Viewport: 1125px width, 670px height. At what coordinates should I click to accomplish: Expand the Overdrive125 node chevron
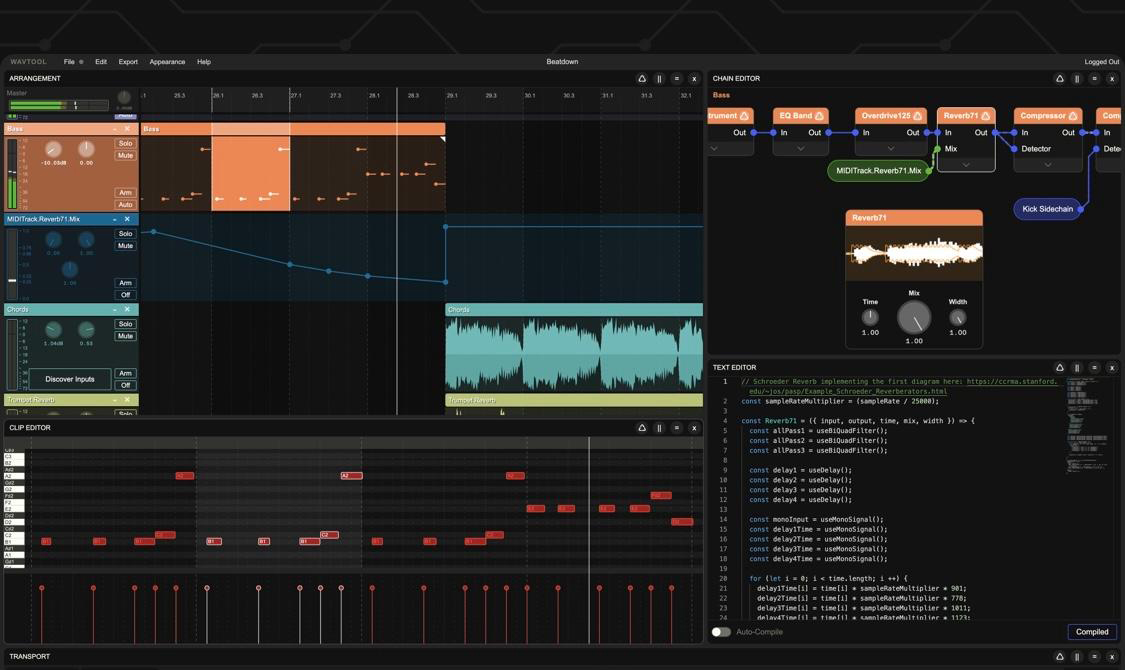point(890,148)
